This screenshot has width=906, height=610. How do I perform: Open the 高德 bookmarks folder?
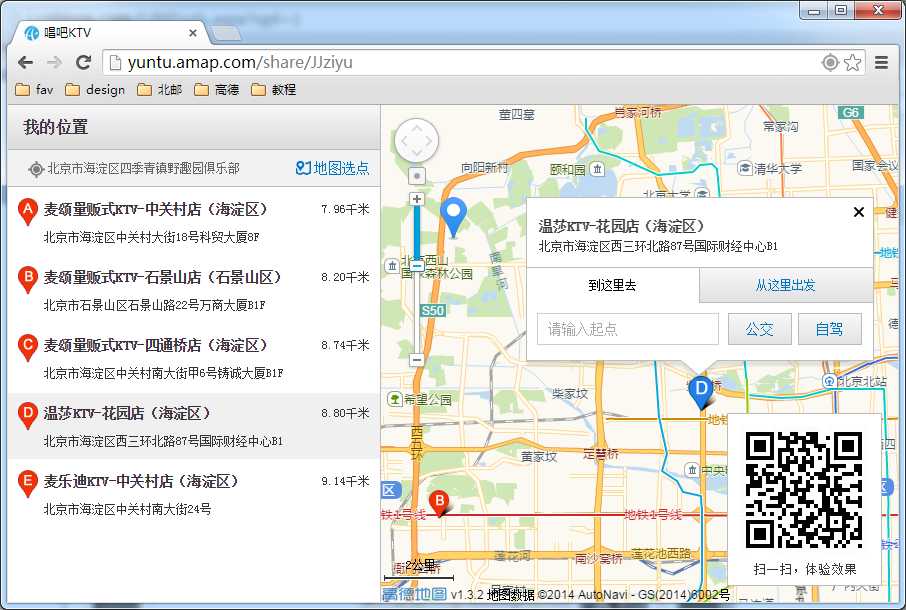pos(217,90)
